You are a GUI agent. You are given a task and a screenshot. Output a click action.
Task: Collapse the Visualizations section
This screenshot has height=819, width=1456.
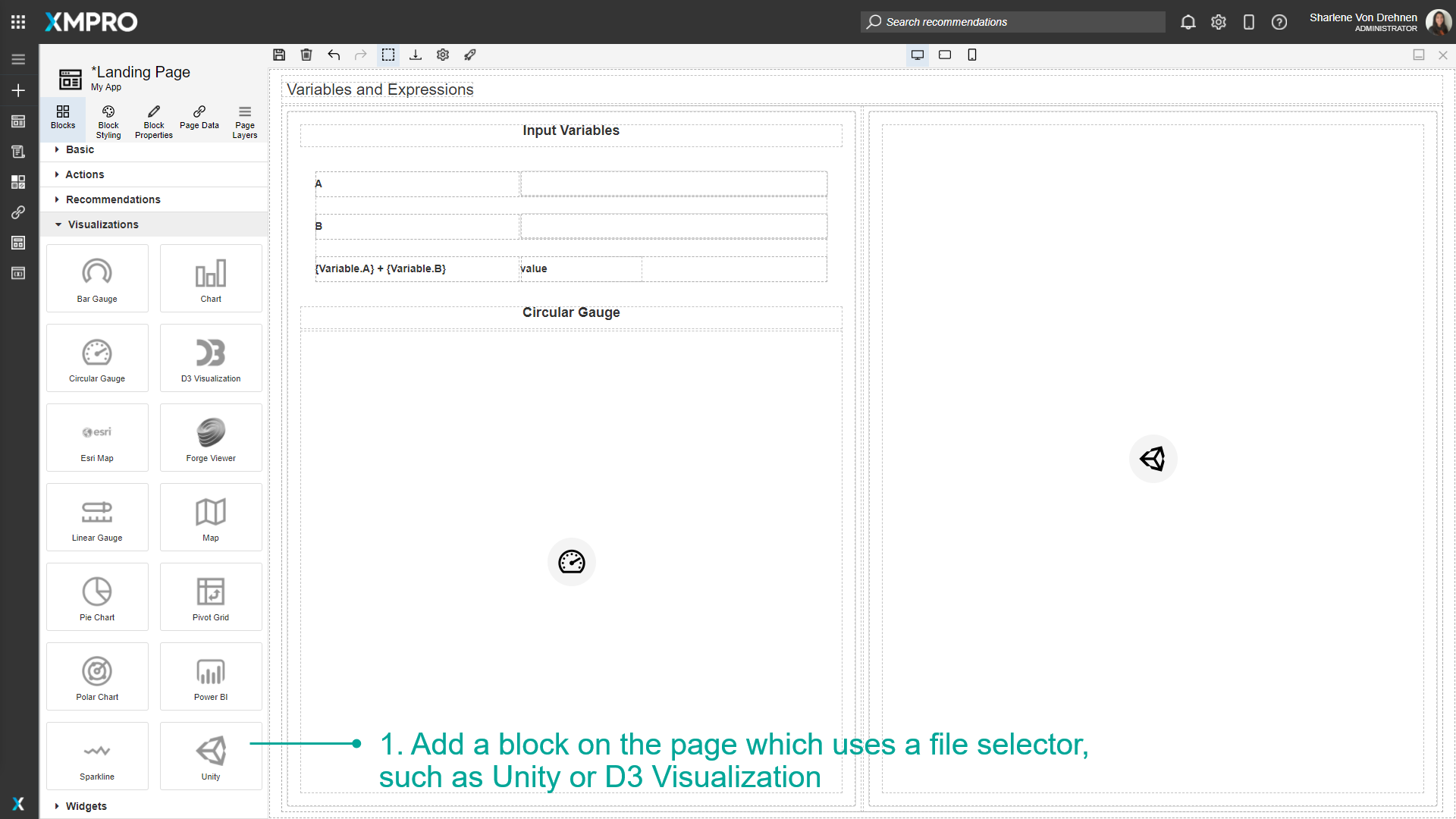(102, 224)
